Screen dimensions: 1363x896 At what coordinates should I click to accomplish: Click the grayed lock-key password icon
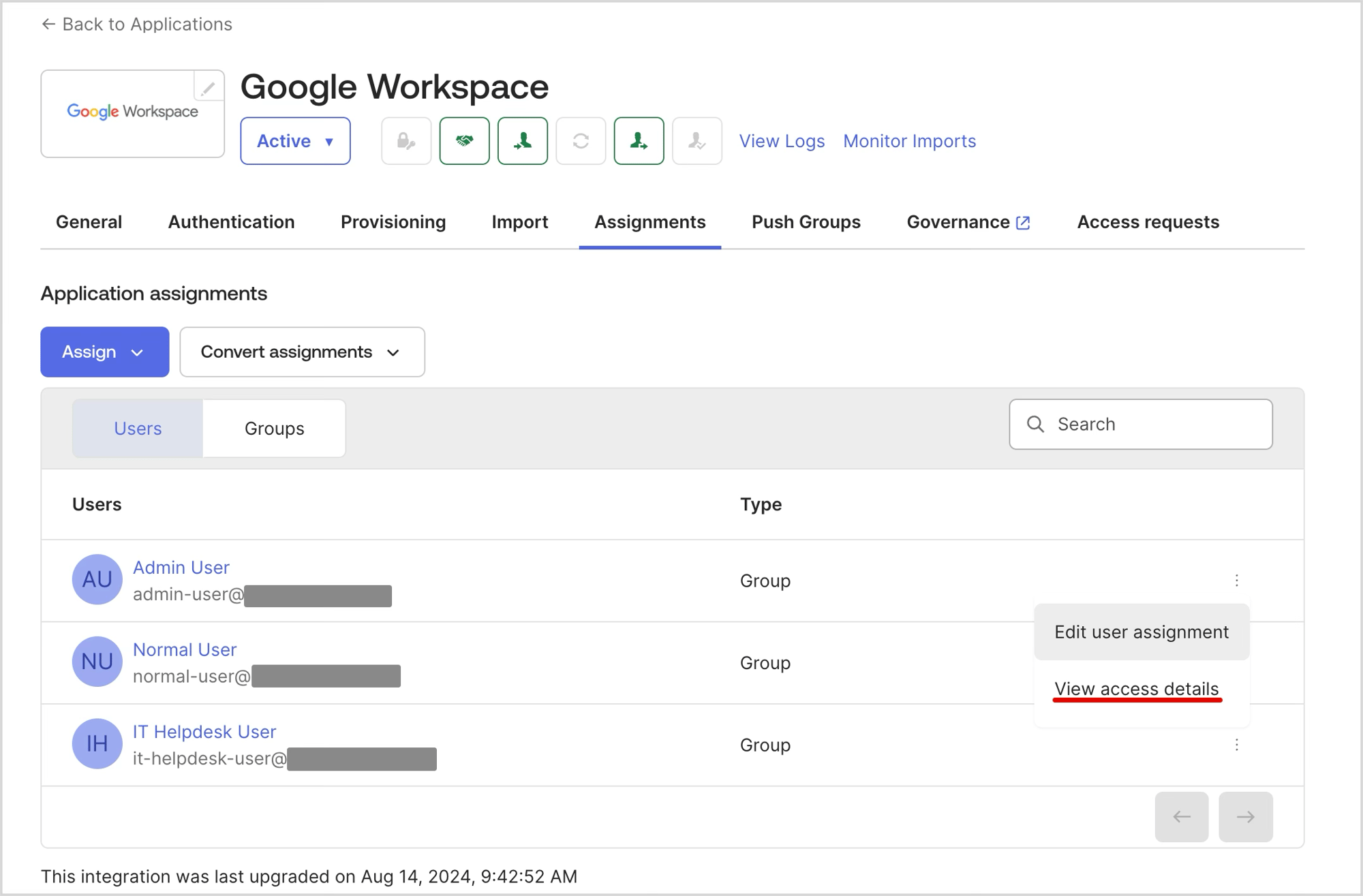[406, 141]
